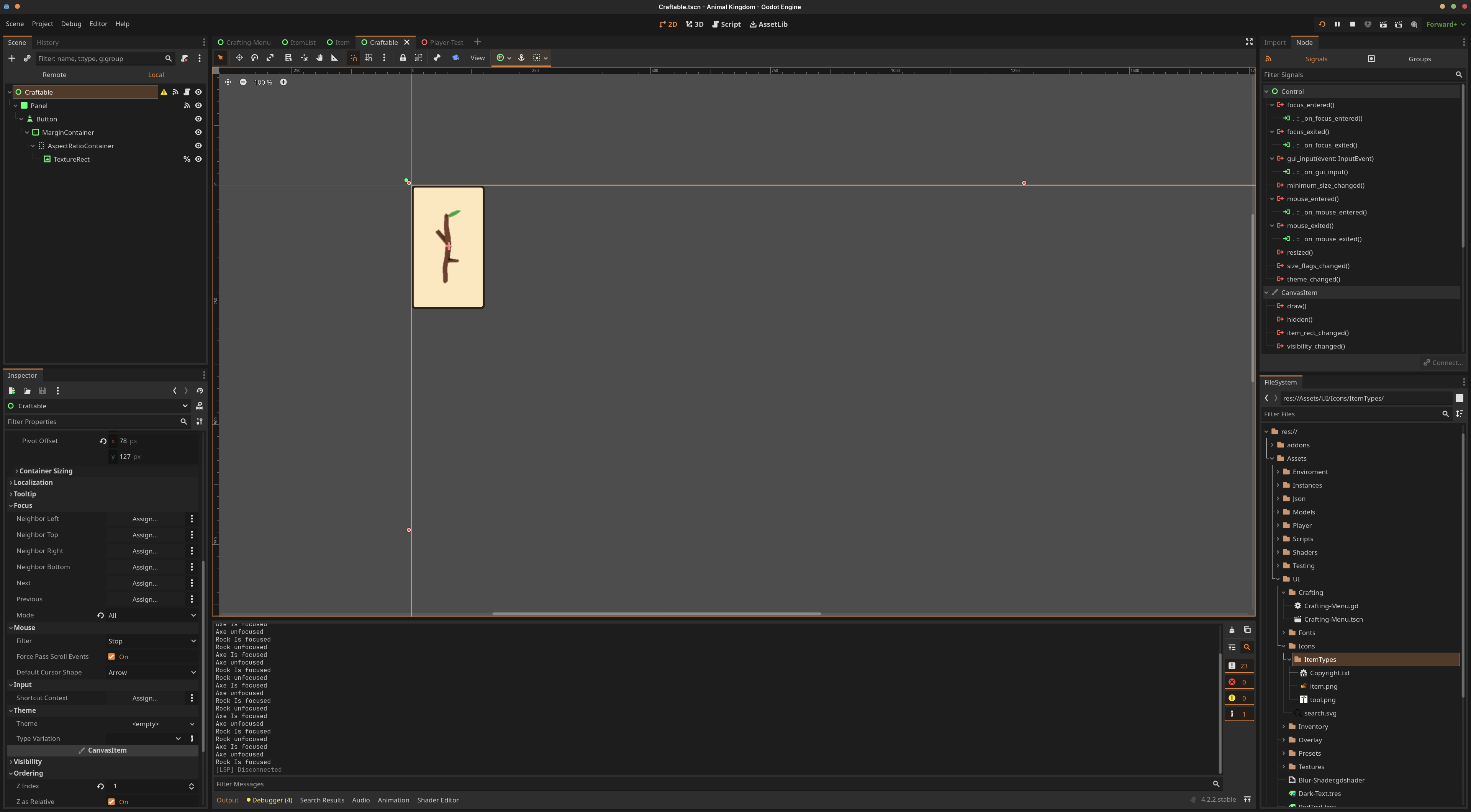Center the viewport with the center view icon
Screen dimensions: 1471x812
[228, 82]
